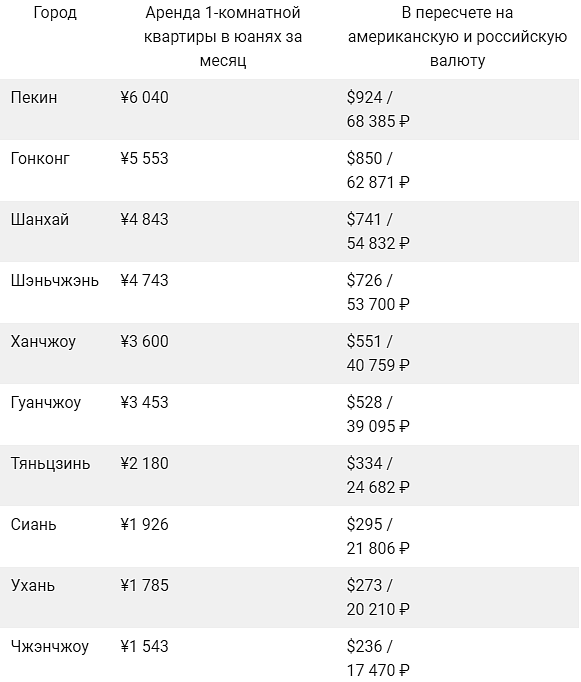The image size is (581, 682).
Task: Select the Чжэнчжоу city cell
Action: pyautogui.click(x=50, y=647)
